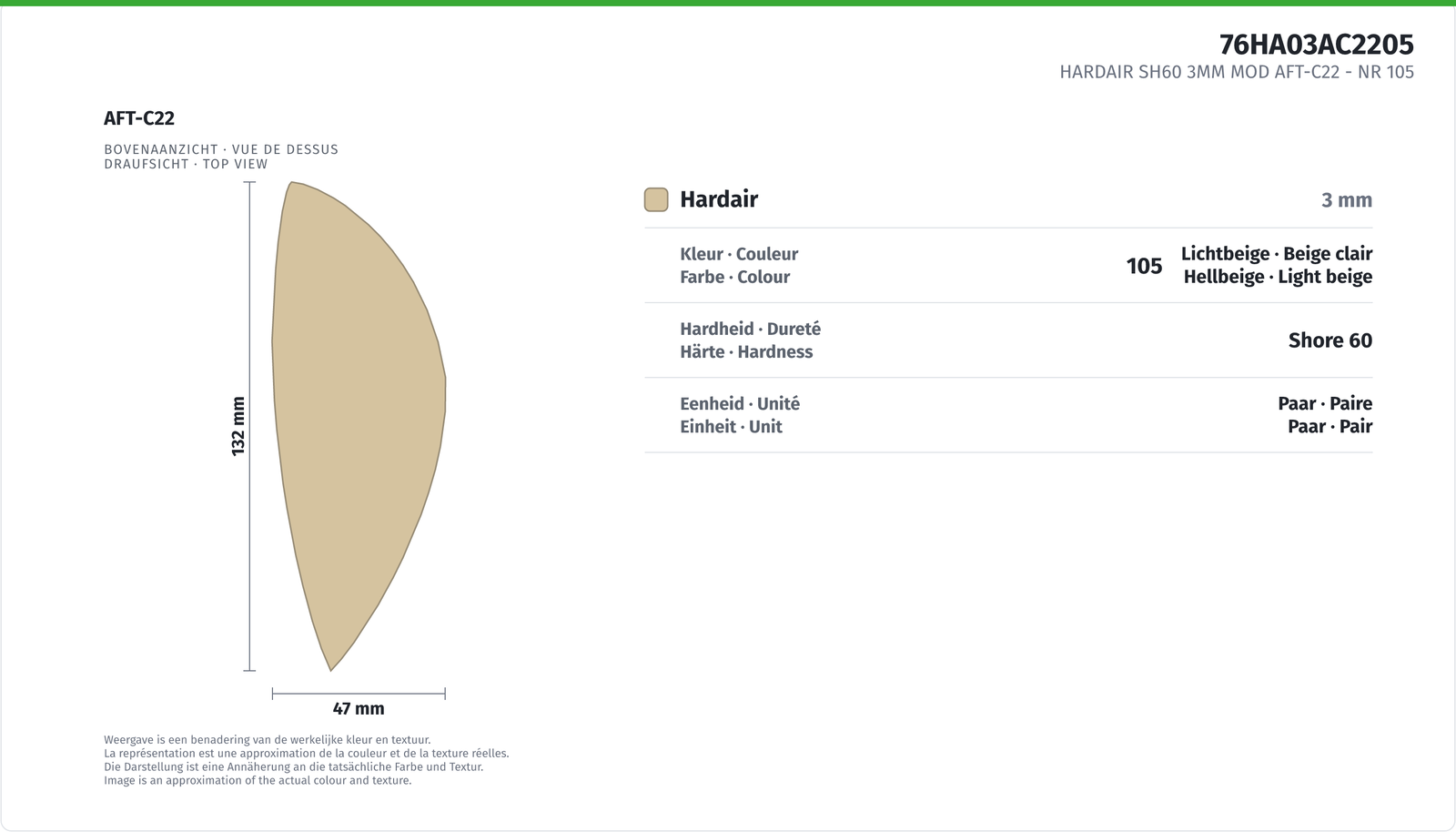Image resolution: width=1456 pixels, height=832 pixels.
Task: Click the German disclaimer starting Die Darstellung
Action: point(293,766)
